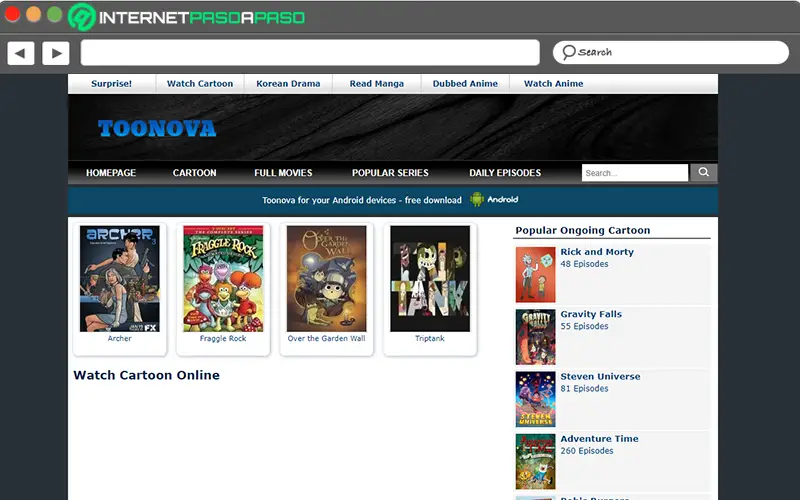The image size is (800, 500).
Task: Open the Read Manga top link
Action: (x=377, y=84)
